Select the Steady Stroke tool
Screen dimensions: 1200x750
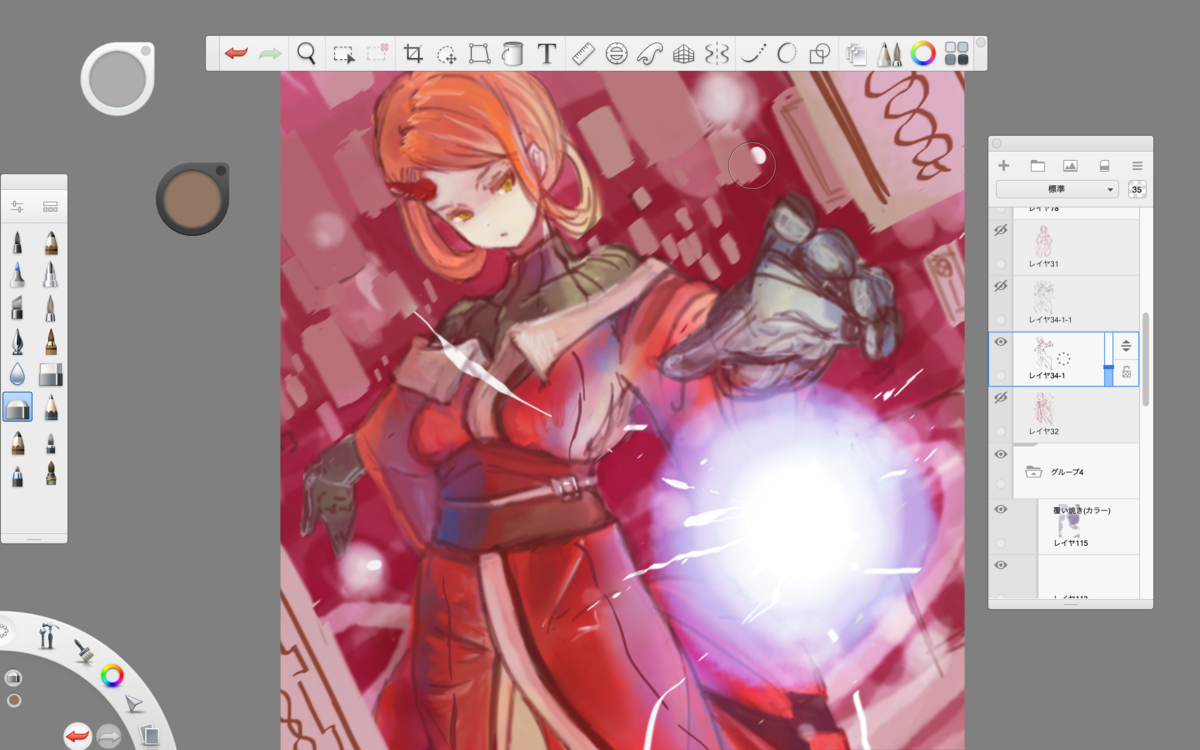[x=753, y=53]
